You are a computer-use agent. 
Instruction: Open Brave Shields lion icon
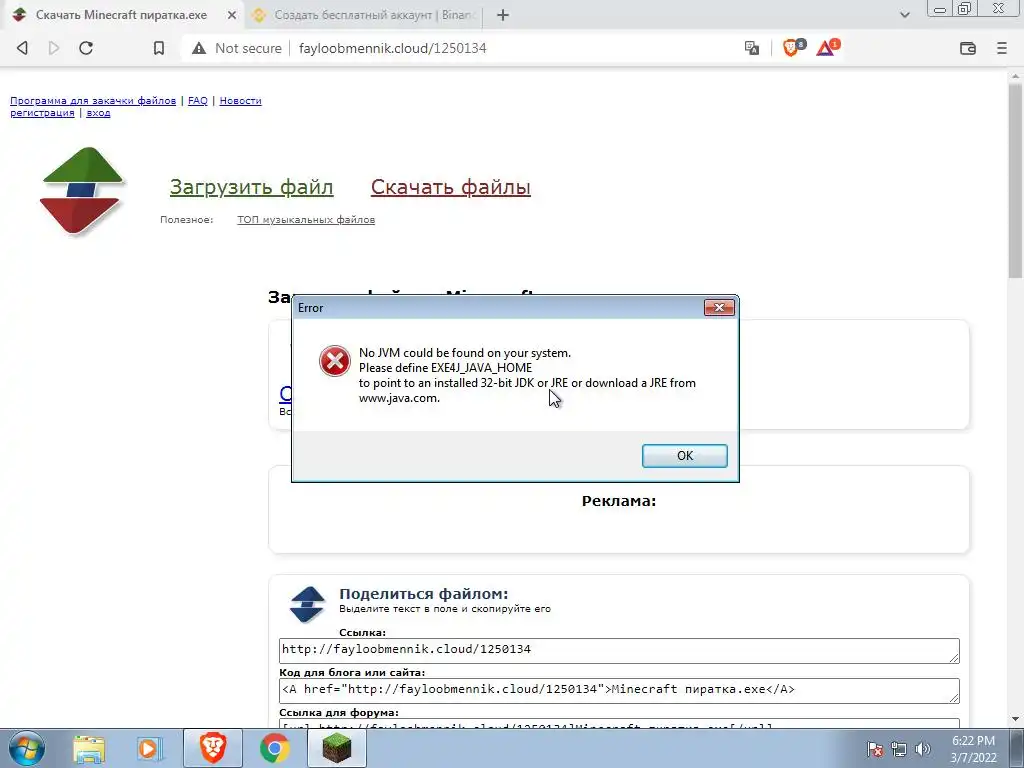pyautogui.click(x=793, y=47)
